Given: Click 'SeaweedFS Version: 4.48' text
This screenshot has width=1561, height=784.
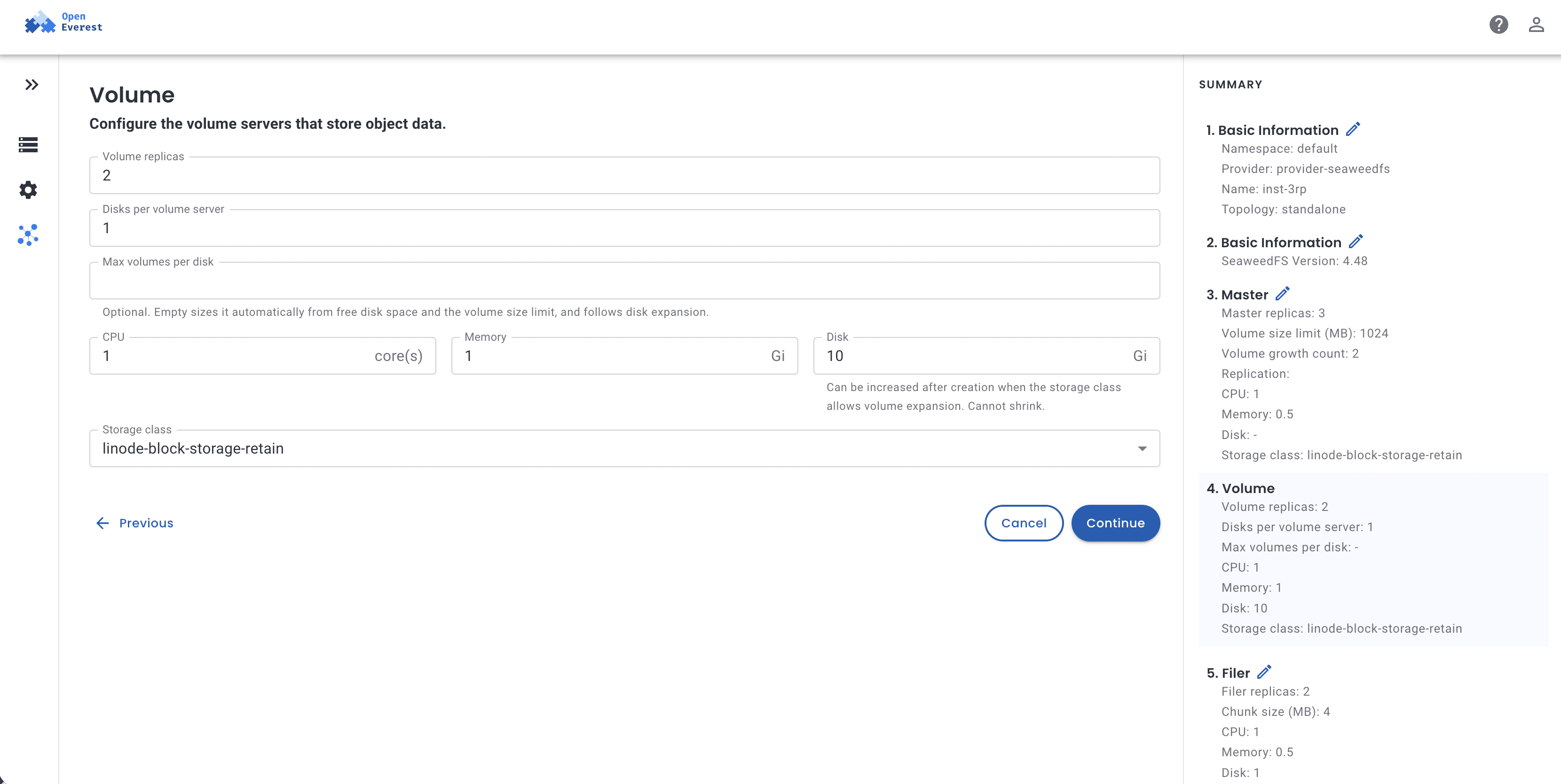Looking at the screenshot, I should pos(1294,261).
